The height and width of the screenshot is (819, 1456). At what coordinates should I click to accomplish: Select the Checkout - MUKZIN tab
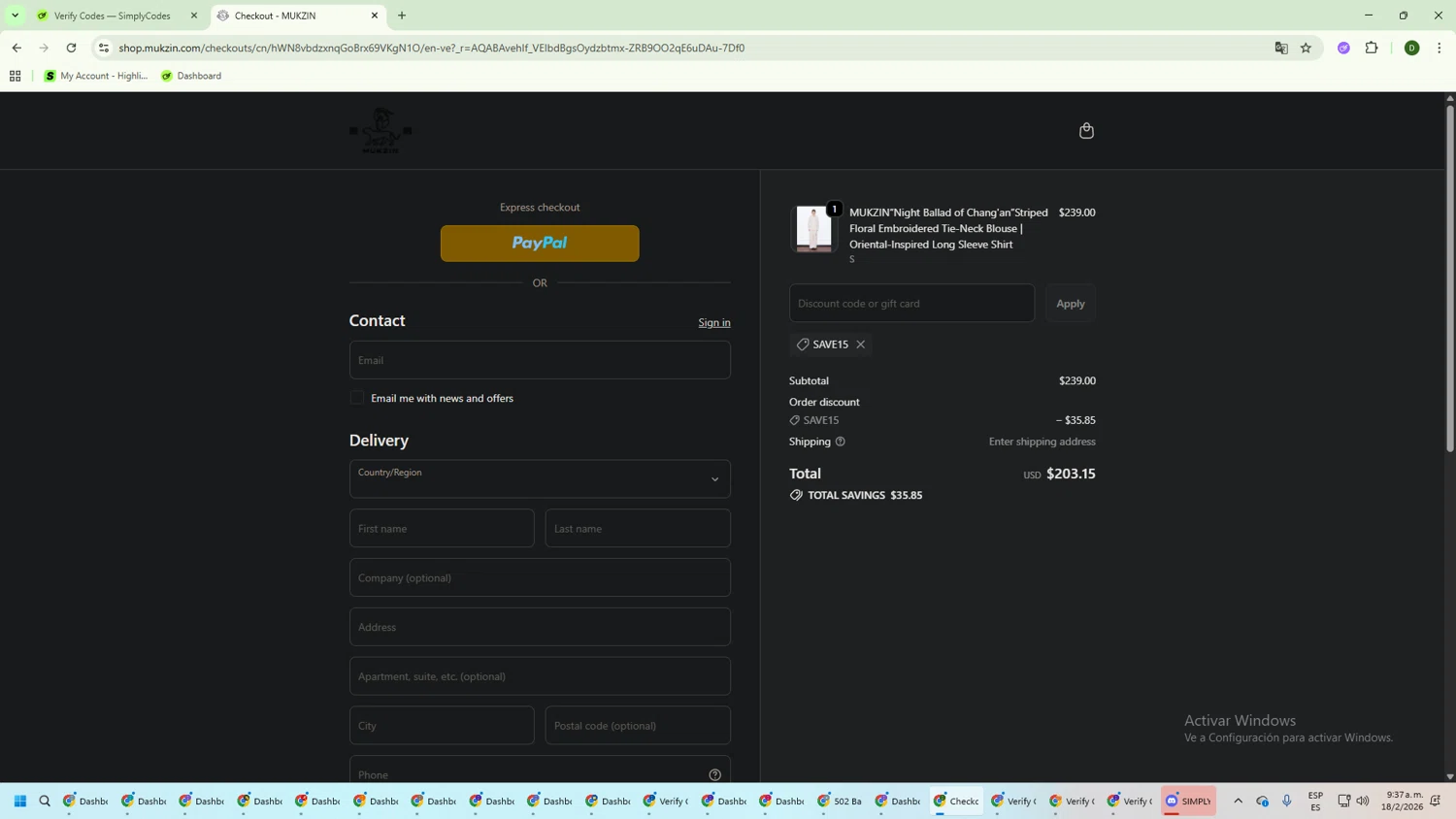pos(296,16)
